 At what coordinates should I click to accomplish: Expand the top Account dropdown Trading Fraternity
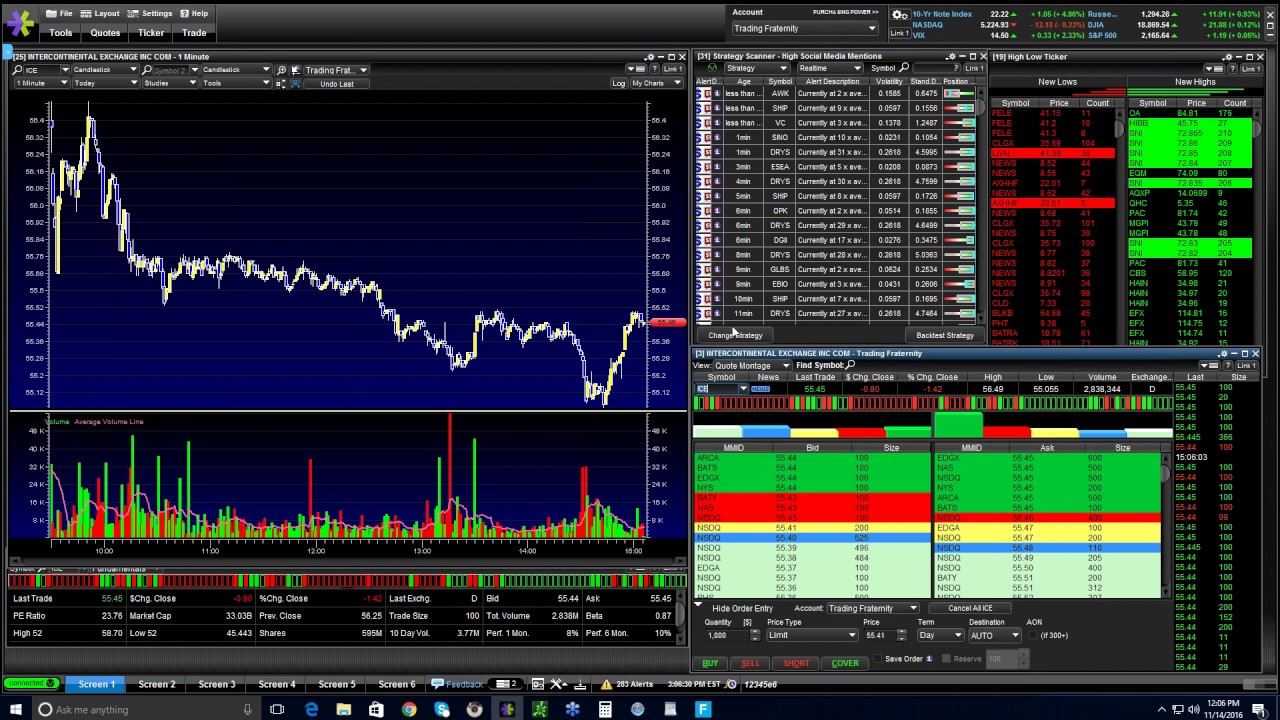click(805, 28)
